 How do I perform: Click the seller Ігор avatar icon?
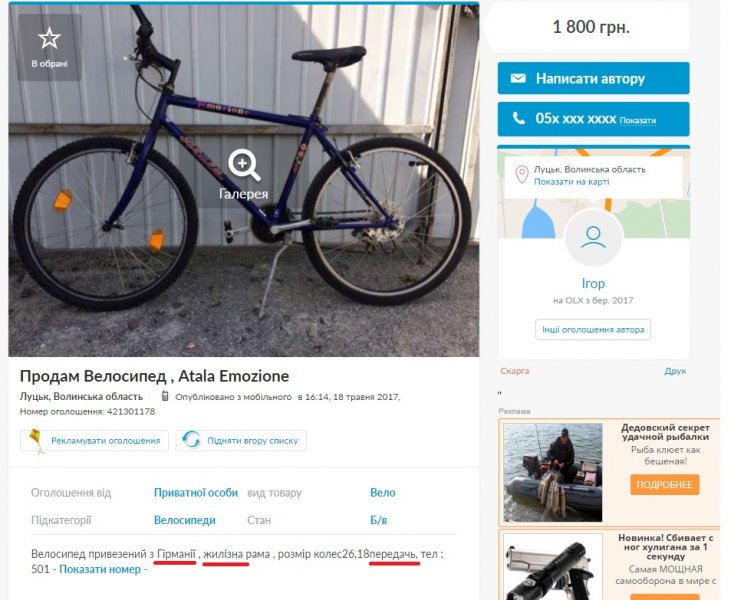pyautogui.click(x=593, y=238)
